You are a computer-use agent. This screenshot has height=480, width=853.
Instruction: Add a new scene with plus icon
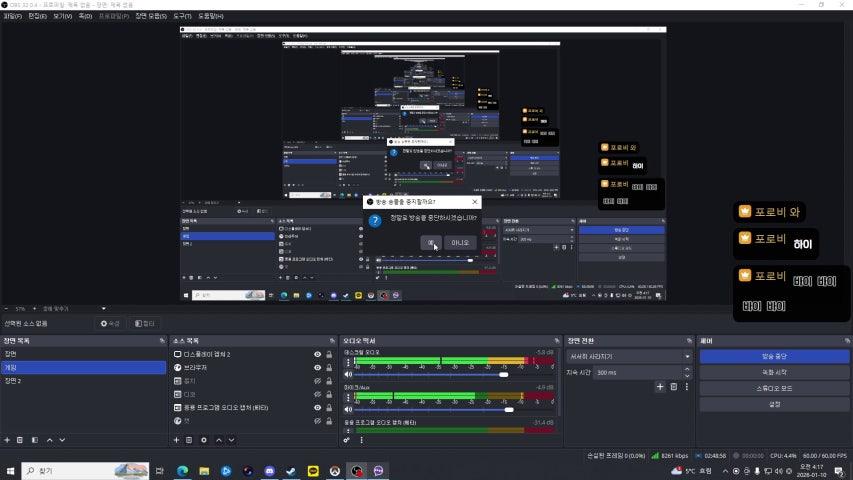pyautogui.click(x=7, y=439)
